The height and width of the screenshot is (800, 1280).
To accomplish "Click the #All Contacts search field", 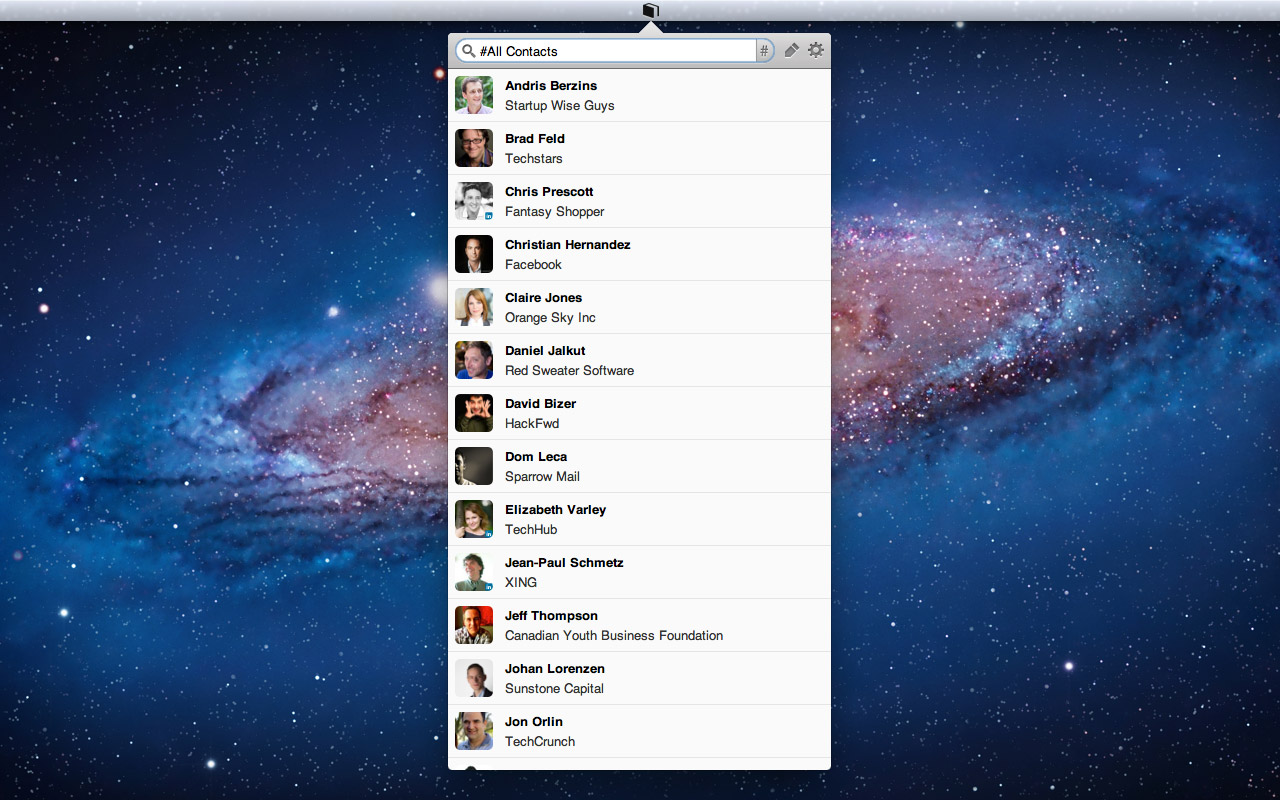I will tap(614, 51).
